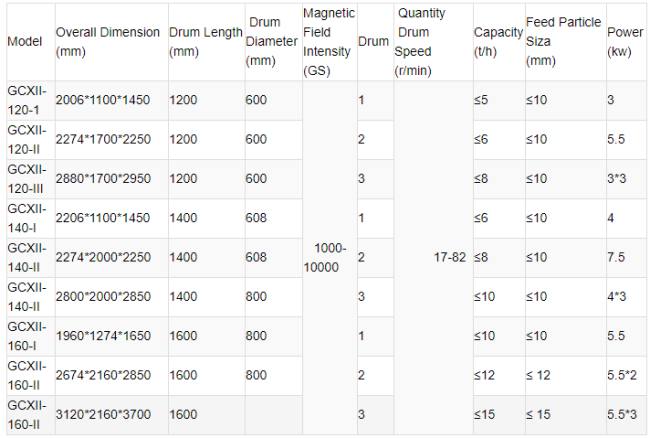650x438 pixels.
Task: Click the Power (kw) column header
Action: [x=625, y=41]
